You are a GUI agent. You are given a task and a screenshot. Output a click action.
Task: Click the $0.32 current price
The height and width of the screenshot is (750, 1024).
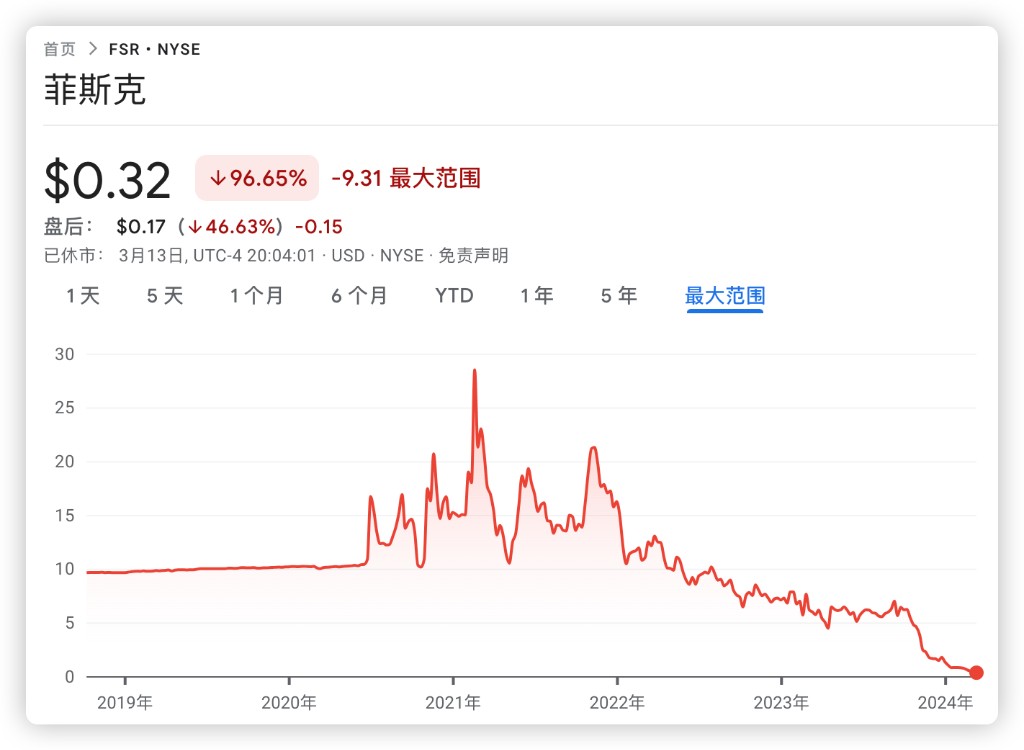click(x=108, y=180)
